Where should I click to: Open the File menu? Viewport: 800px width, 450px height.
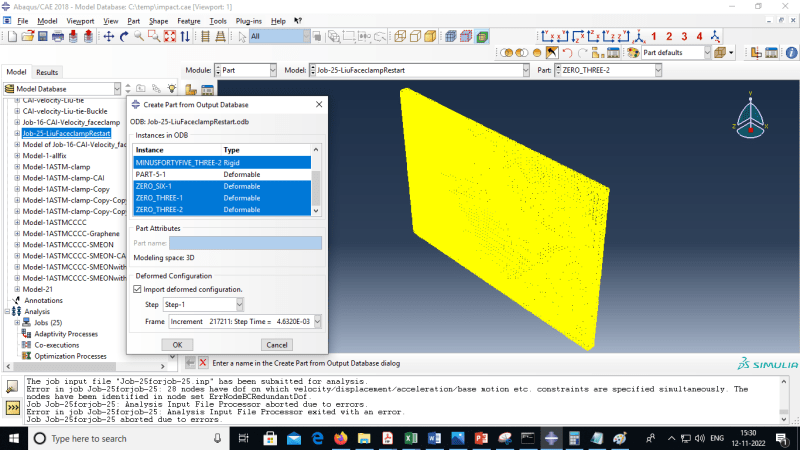click(23, 21)
